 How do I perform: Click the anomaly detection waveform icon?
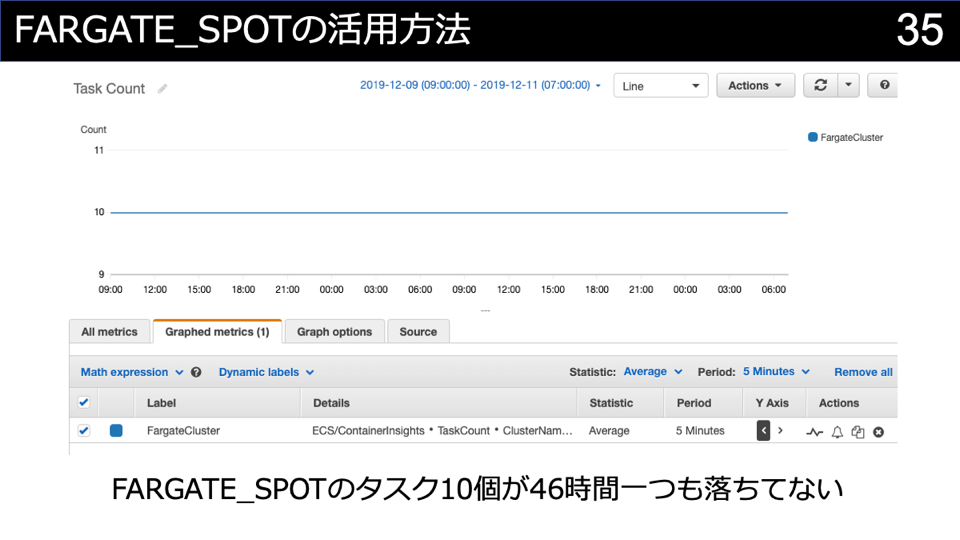coord(815,432)
